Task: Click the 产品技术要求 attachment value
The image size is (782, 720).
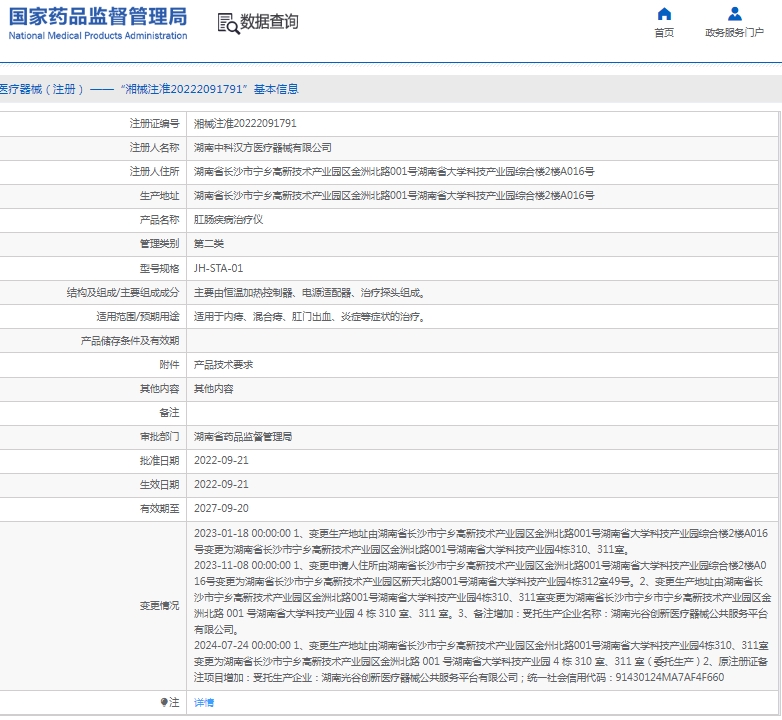Action: point(223,365)
